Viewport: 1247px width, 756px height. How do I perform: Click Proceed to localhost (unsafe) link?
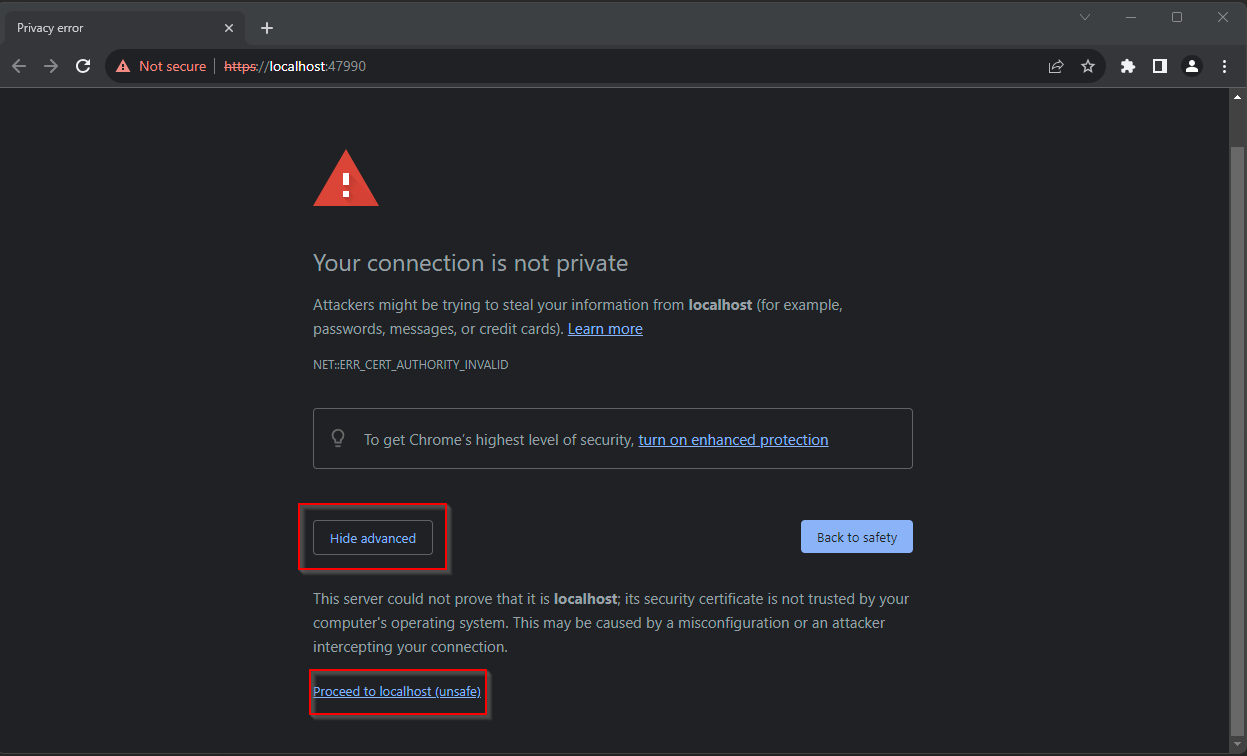(397, 691)
